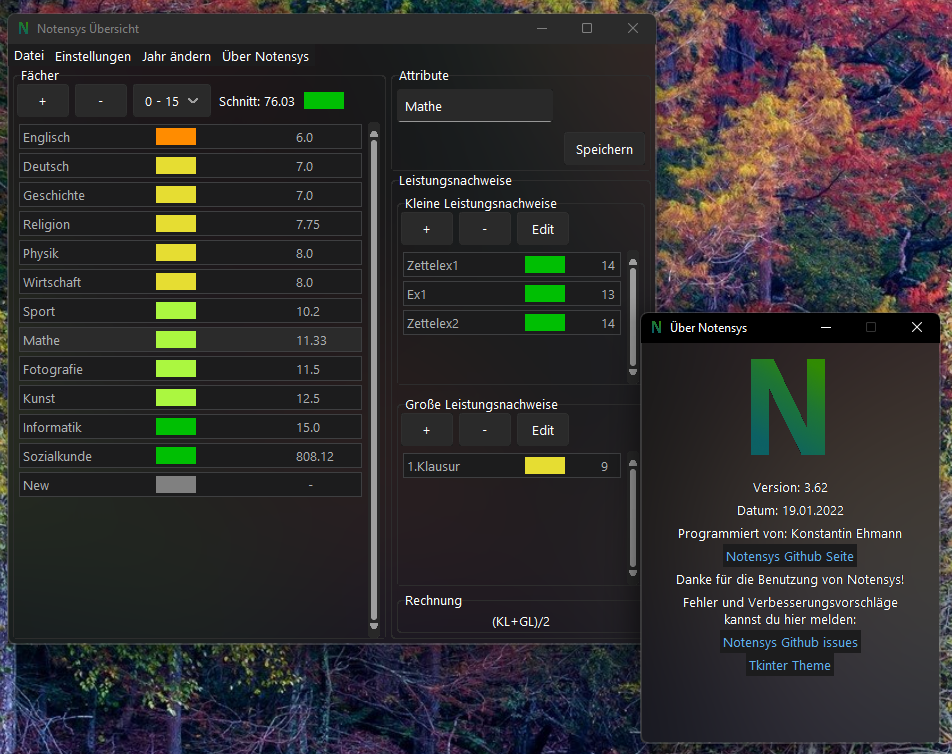Open the Notensys Github issues link
Image resolution: width=952 pixels, height=754 pixels.
(x=790, y=642)
